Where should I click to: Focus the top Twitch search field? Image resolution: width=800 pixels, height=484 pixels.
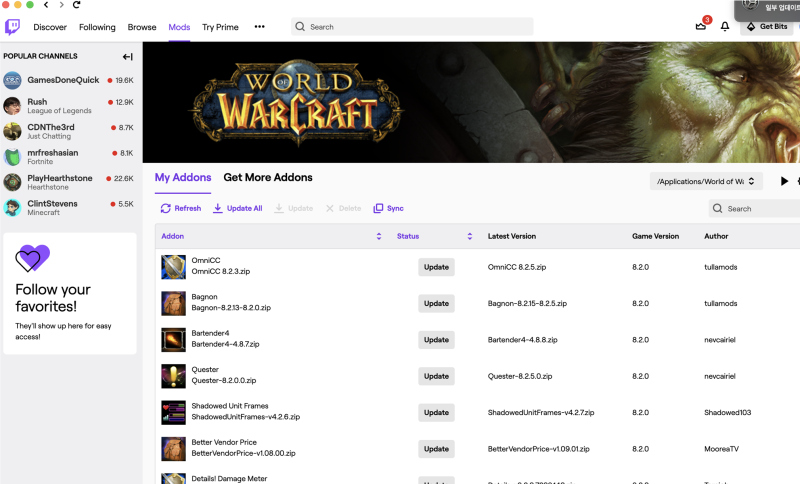(x=412, y=27)
